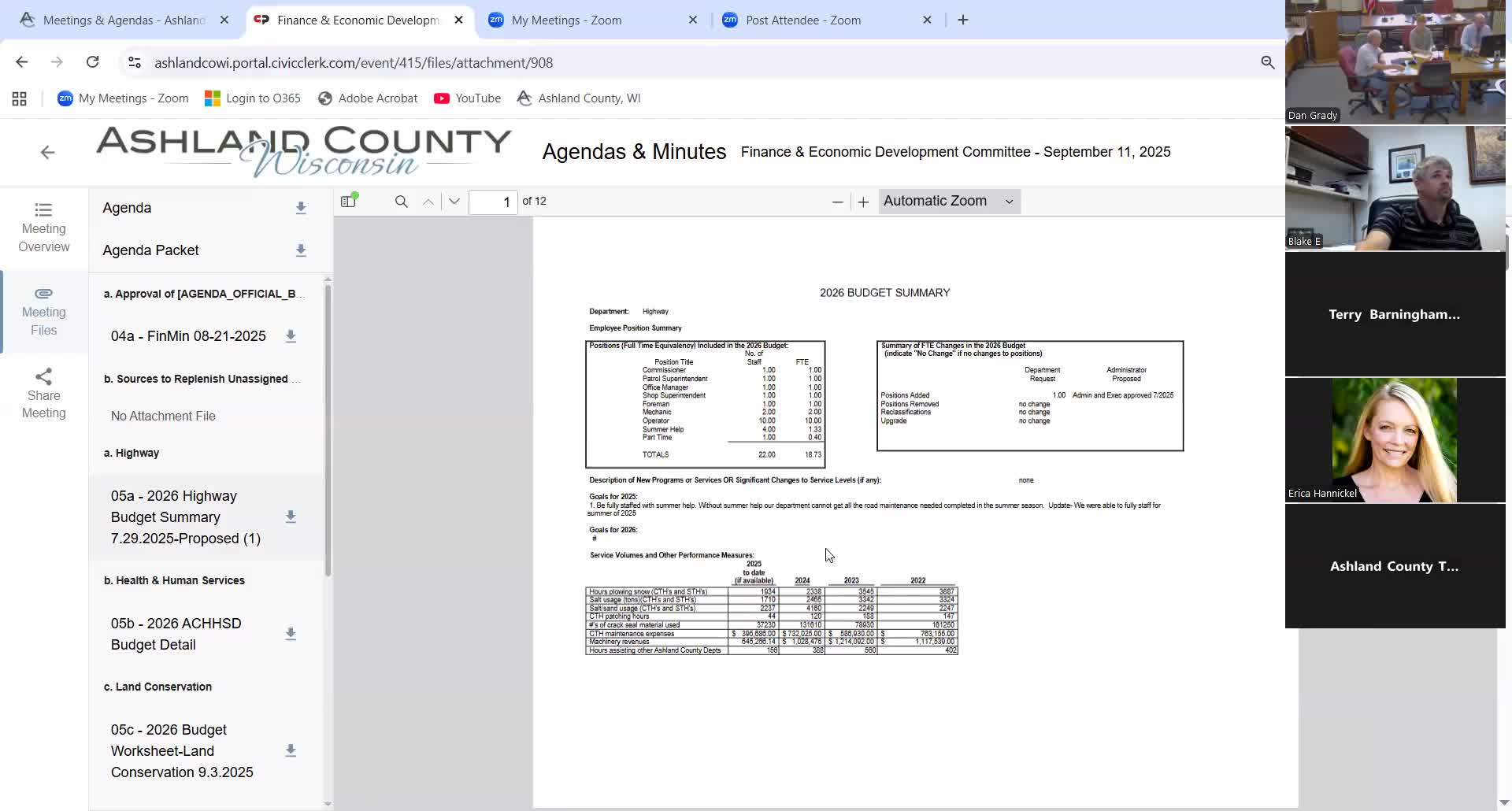
Task: Select 'a. Approval of [AGENDA_OFFICIAL_B' heading
Action: (204, 294)
